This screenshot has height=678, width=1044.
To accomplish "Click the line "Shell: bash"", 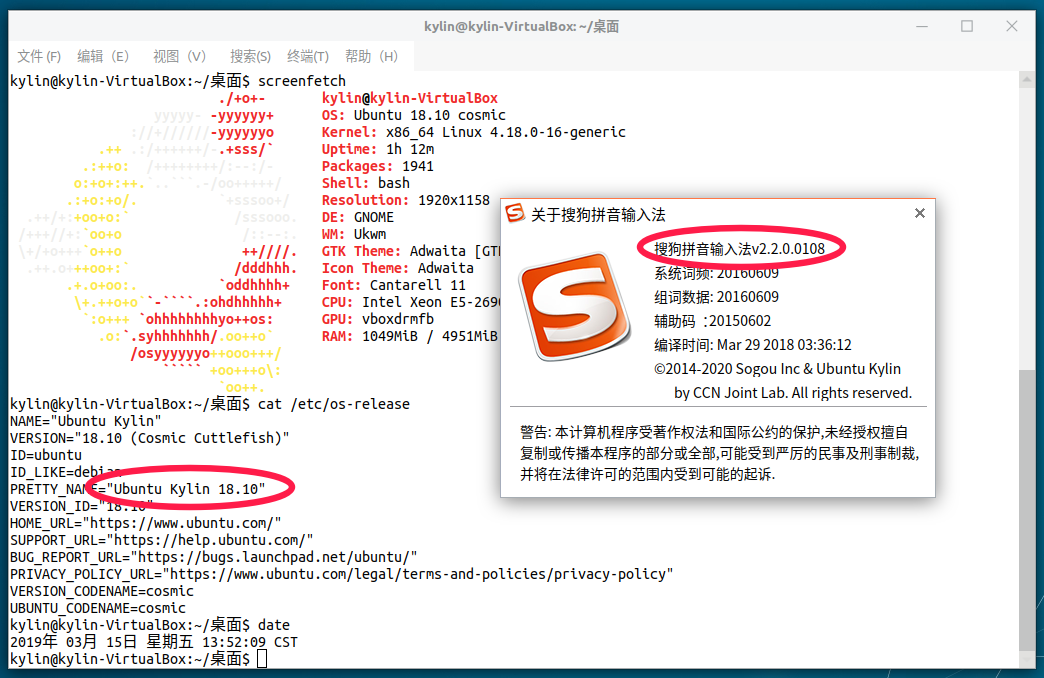I will coord(366,183).
